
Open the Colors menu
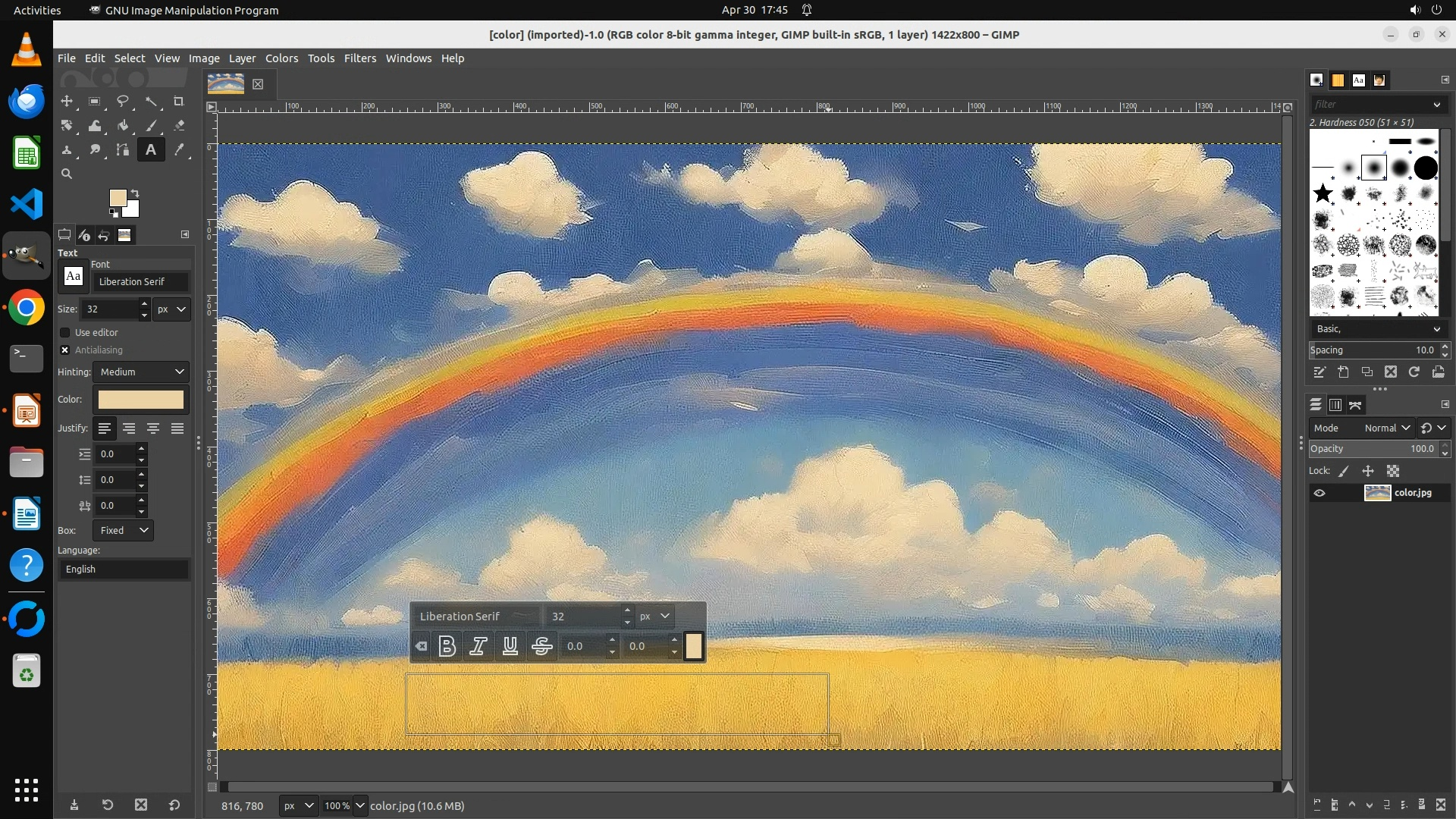tap(281, 58)
